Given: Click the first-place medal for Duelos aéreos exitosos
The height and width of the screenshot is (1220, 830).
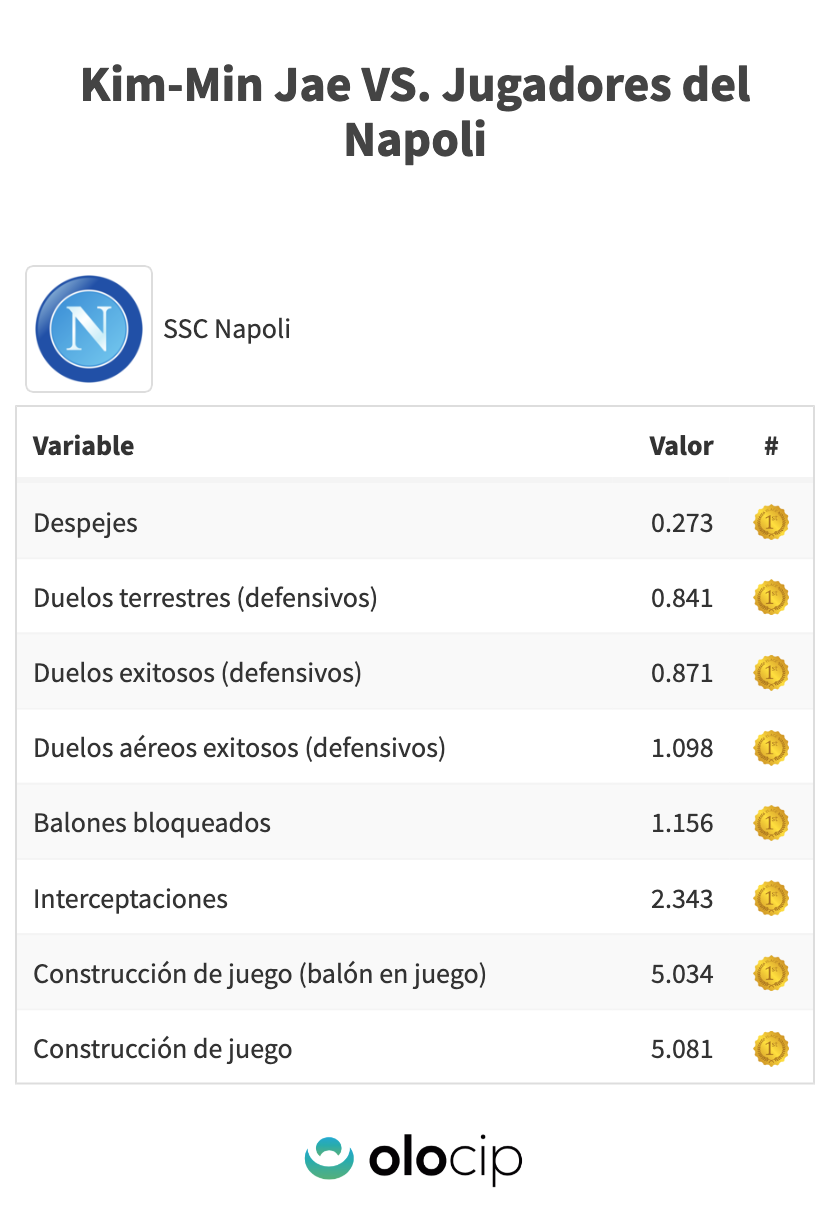Looking at the screenshot, I should pos(771,748).
